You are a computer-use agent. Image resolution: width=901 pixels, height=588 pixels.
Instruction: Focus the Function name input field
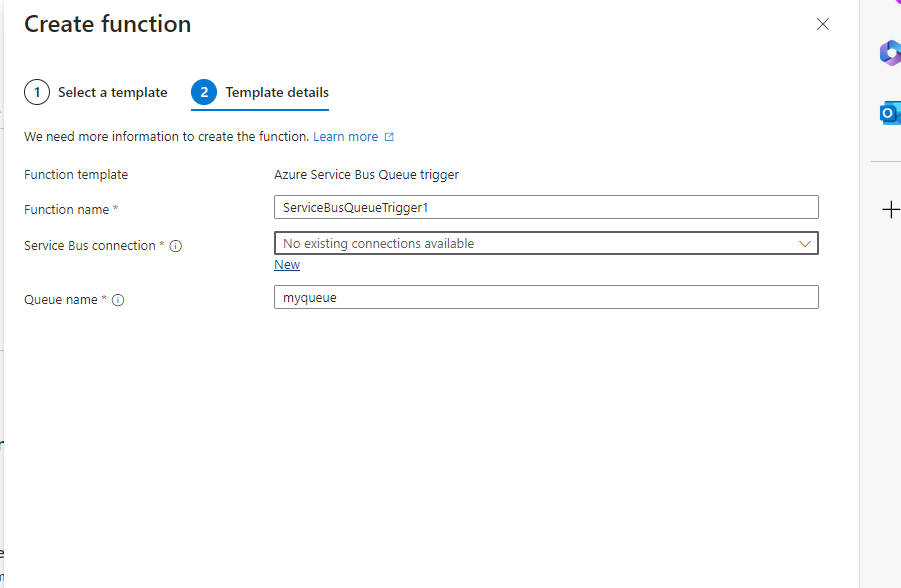coord(546,207)
